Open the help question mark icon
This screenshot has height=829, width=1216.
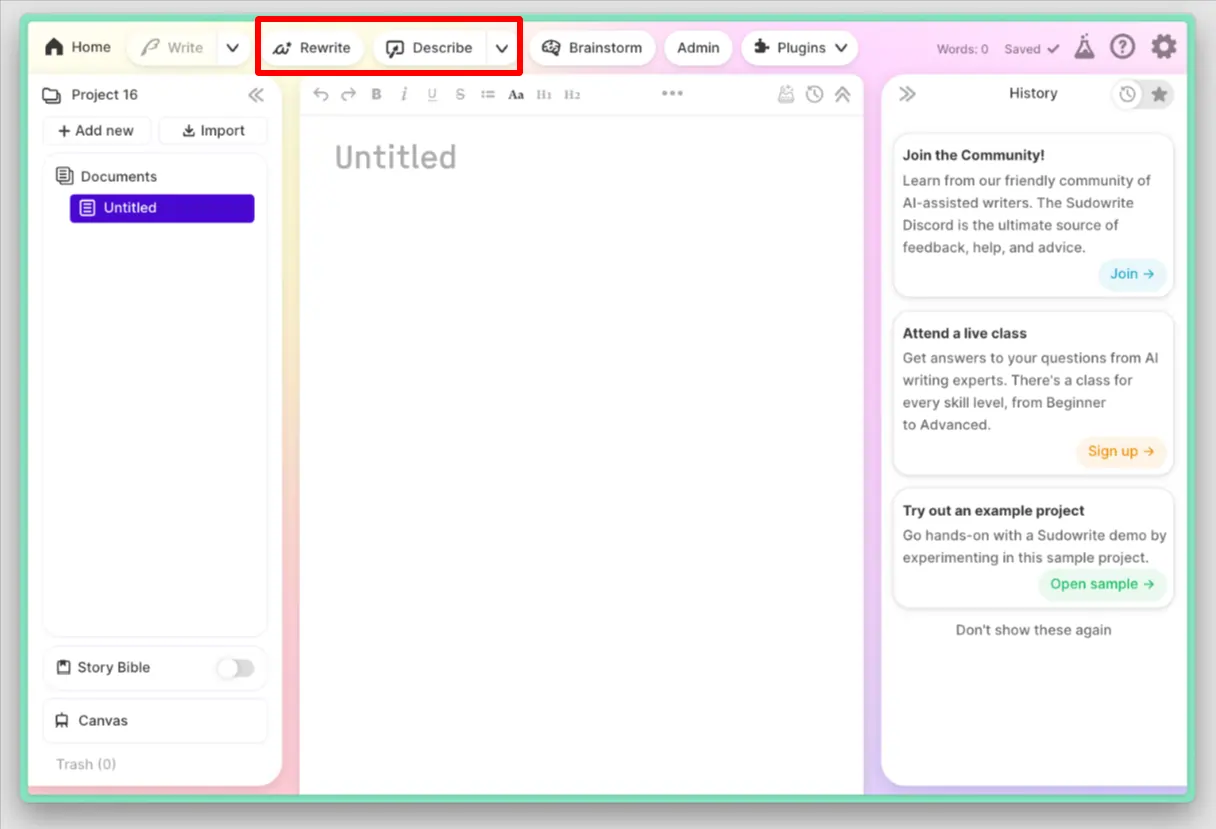coord(1122,46)
